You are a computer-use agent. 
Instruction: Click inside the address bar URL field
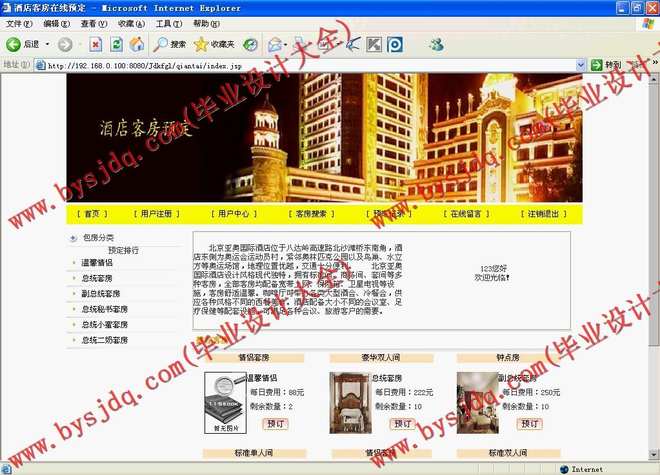tap(300, 66)
